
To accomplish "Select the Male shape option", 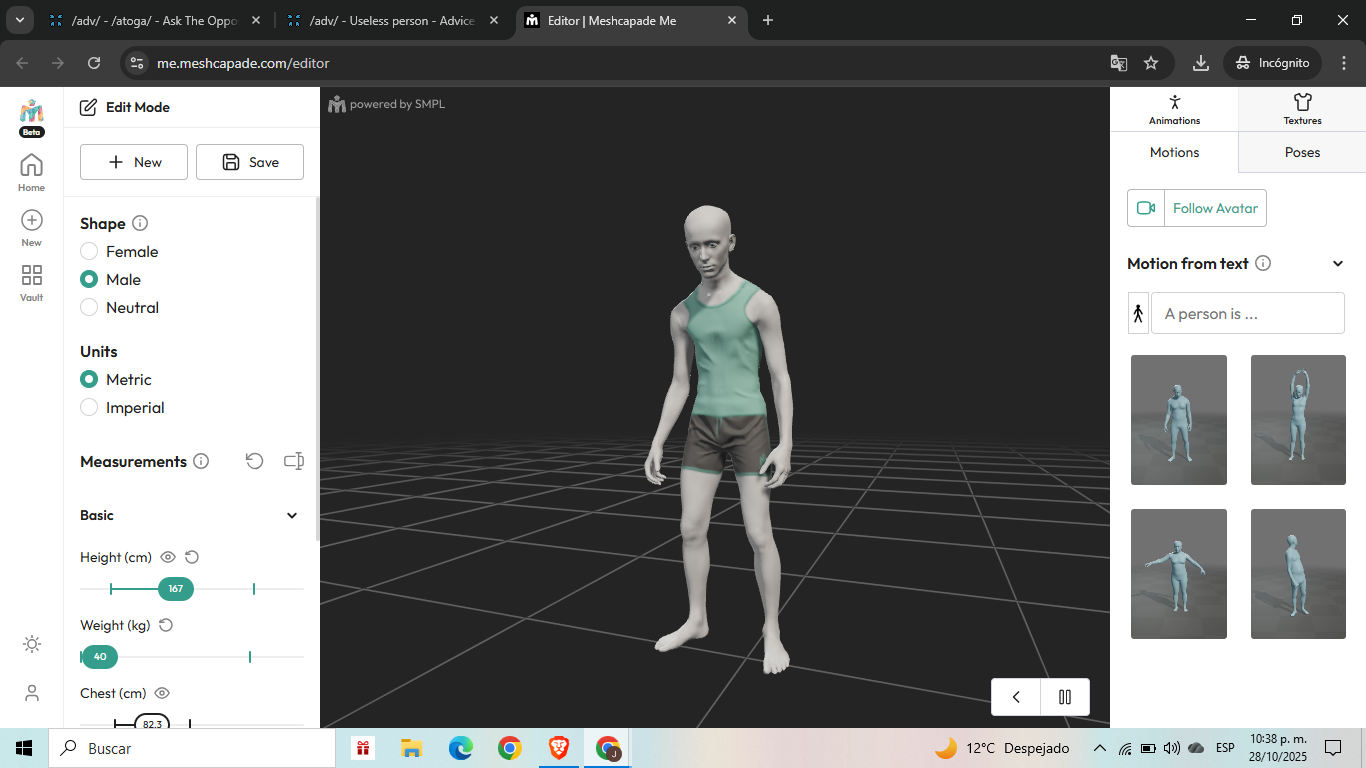I will tap(89, 280).
